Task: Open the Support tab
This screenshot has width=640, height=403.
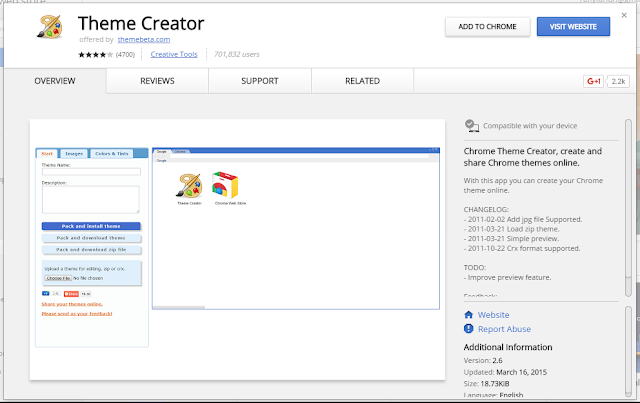Action: pyautogui.click(x=260, y=81)
